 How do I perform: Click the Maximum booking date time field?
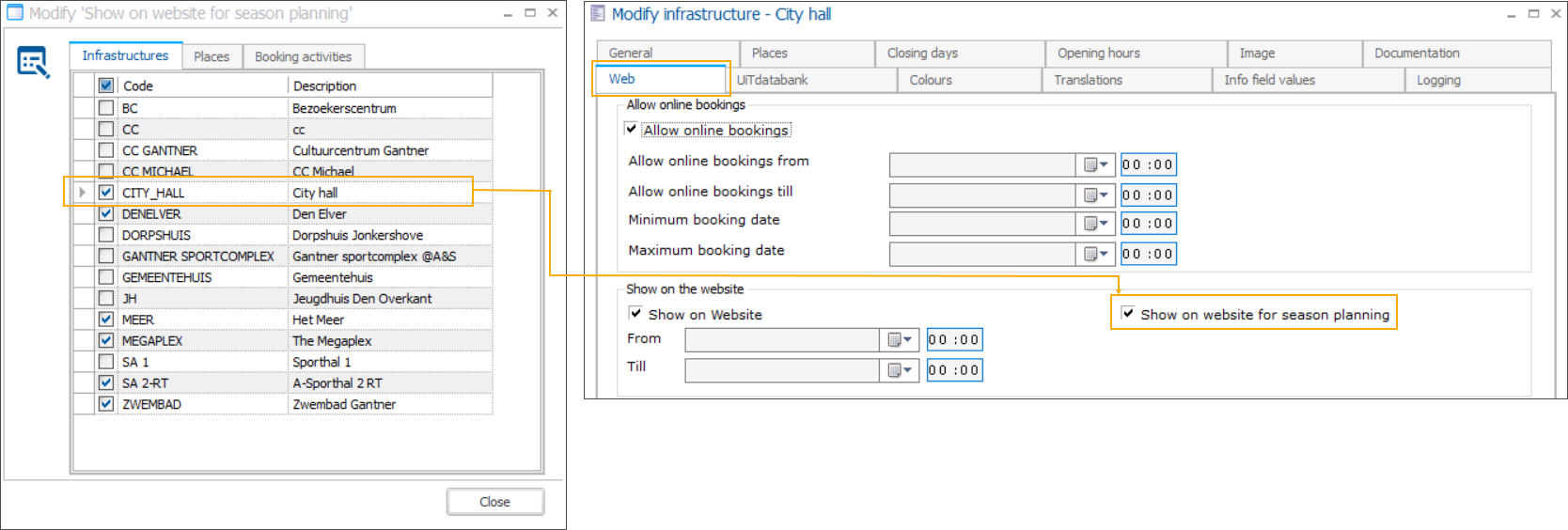click(1148, 254)
